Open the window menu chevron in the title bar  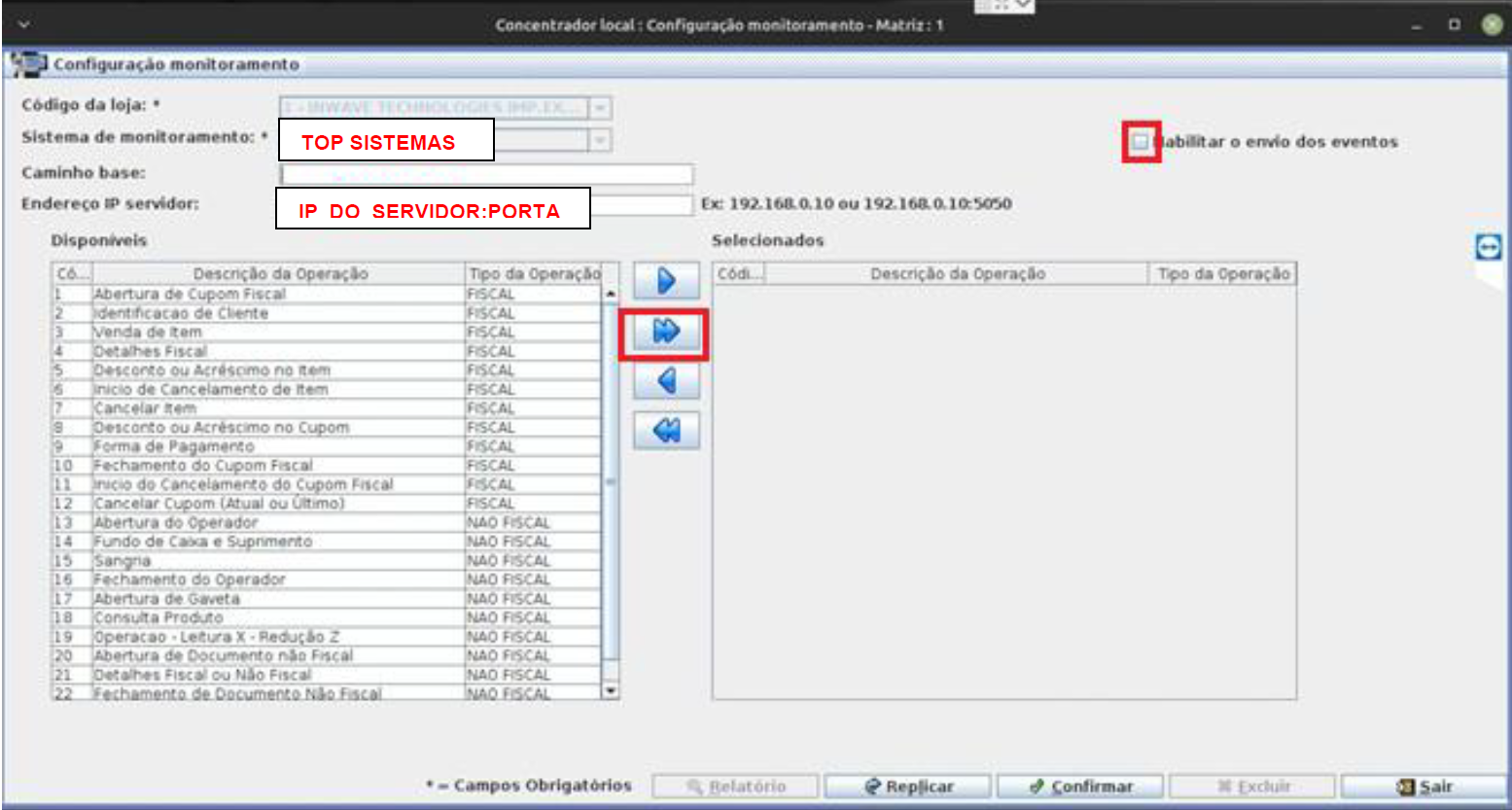point(23,24)
